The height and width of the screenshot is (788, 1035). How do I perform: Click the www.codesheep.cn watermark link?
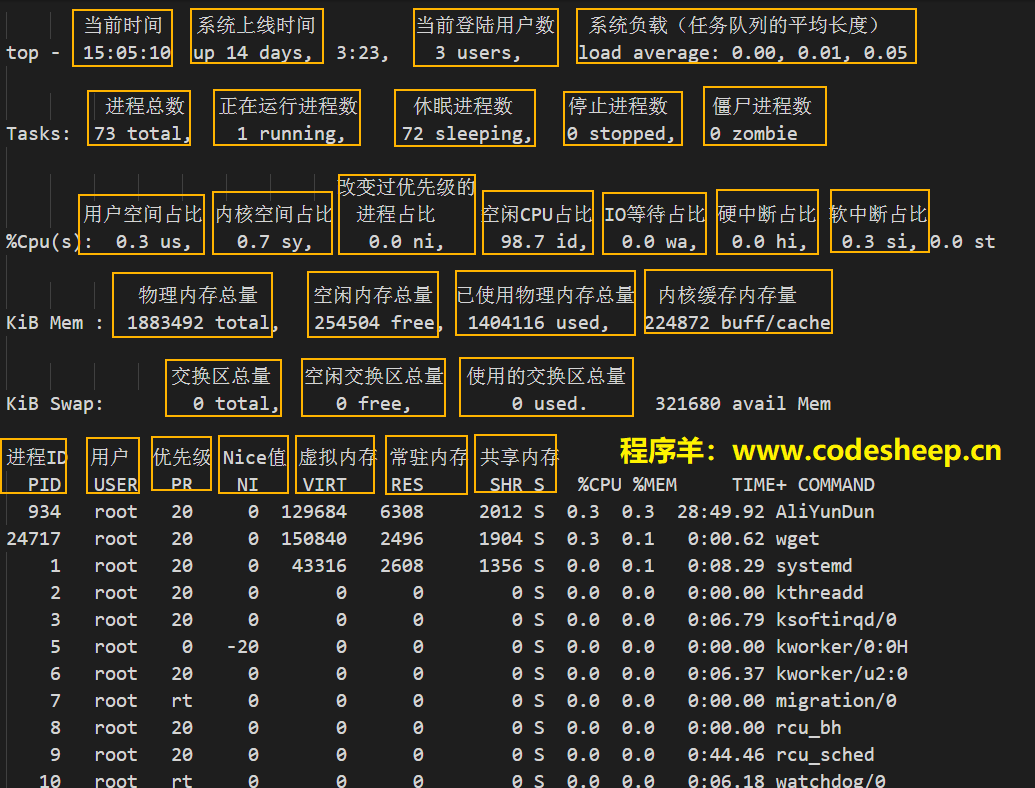click(x=866, y=451)
